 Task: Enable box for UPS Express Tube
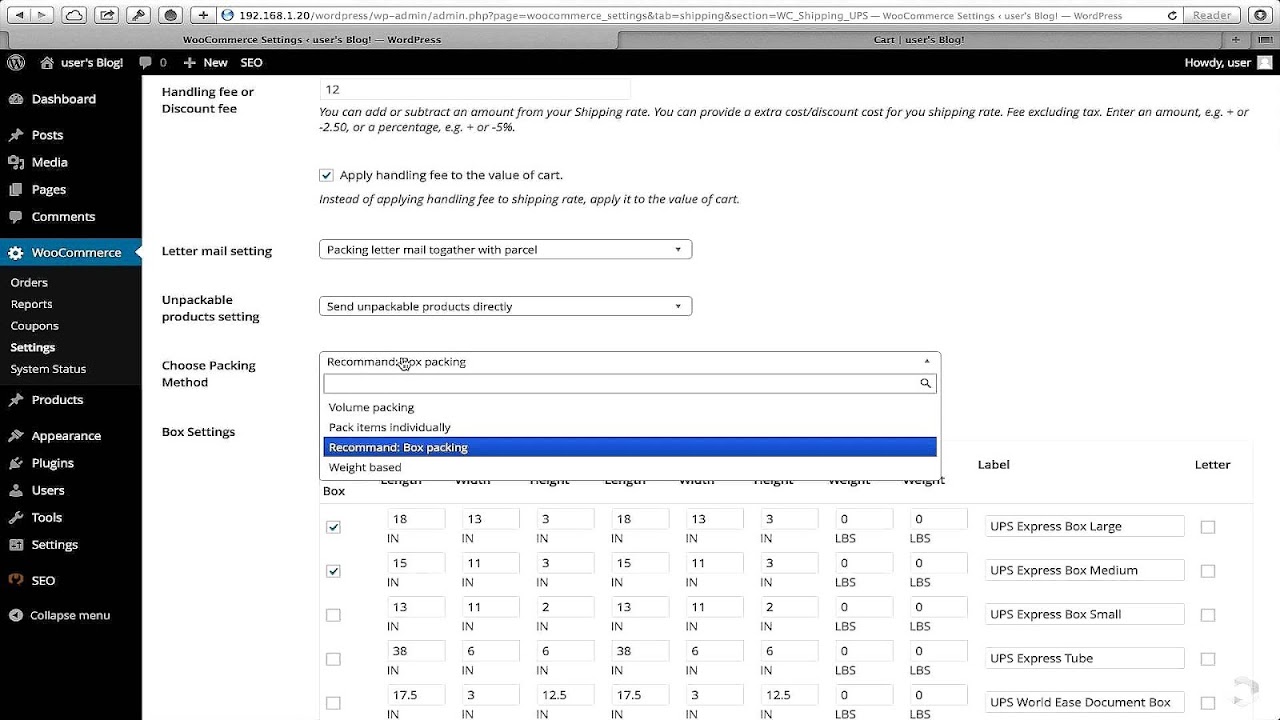click(x=333, y=659)
